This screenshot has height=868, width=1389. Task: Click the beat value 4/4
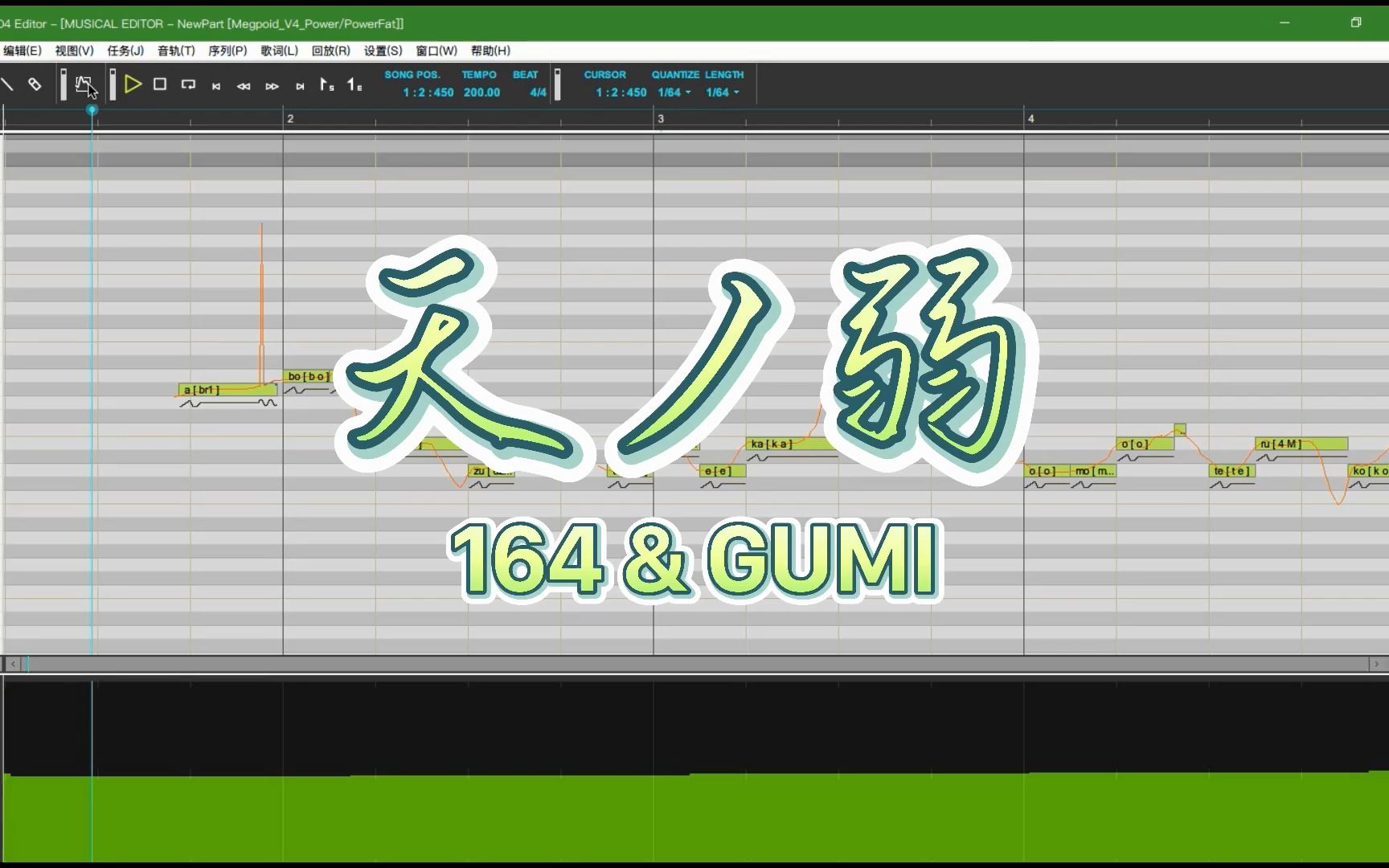click(x=538, y=92)
